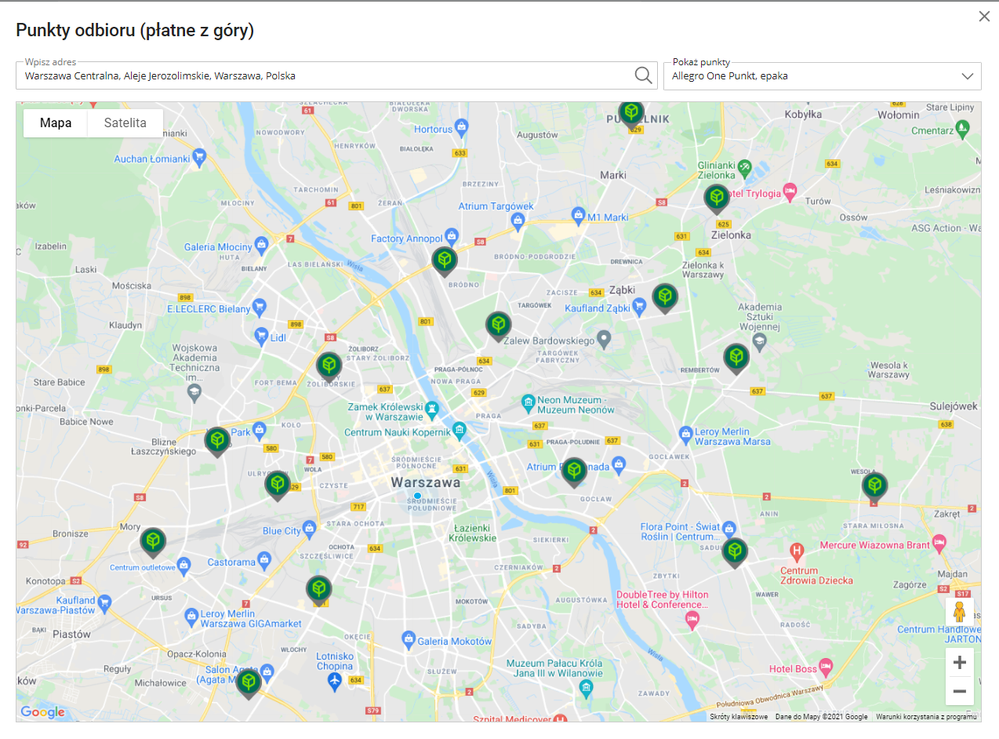Click the E.LECLERC Bielany shop pin
The image size is (999, 739).
259,306
